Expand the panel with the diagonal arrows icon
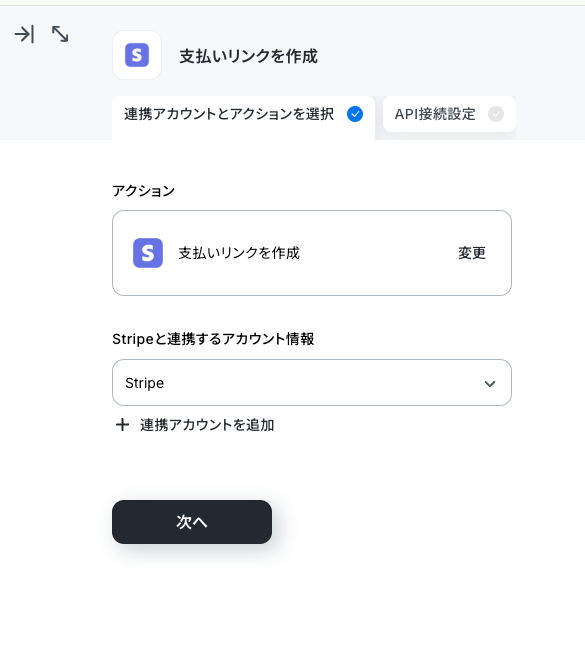The image size is (585, 662). (60, 34)
